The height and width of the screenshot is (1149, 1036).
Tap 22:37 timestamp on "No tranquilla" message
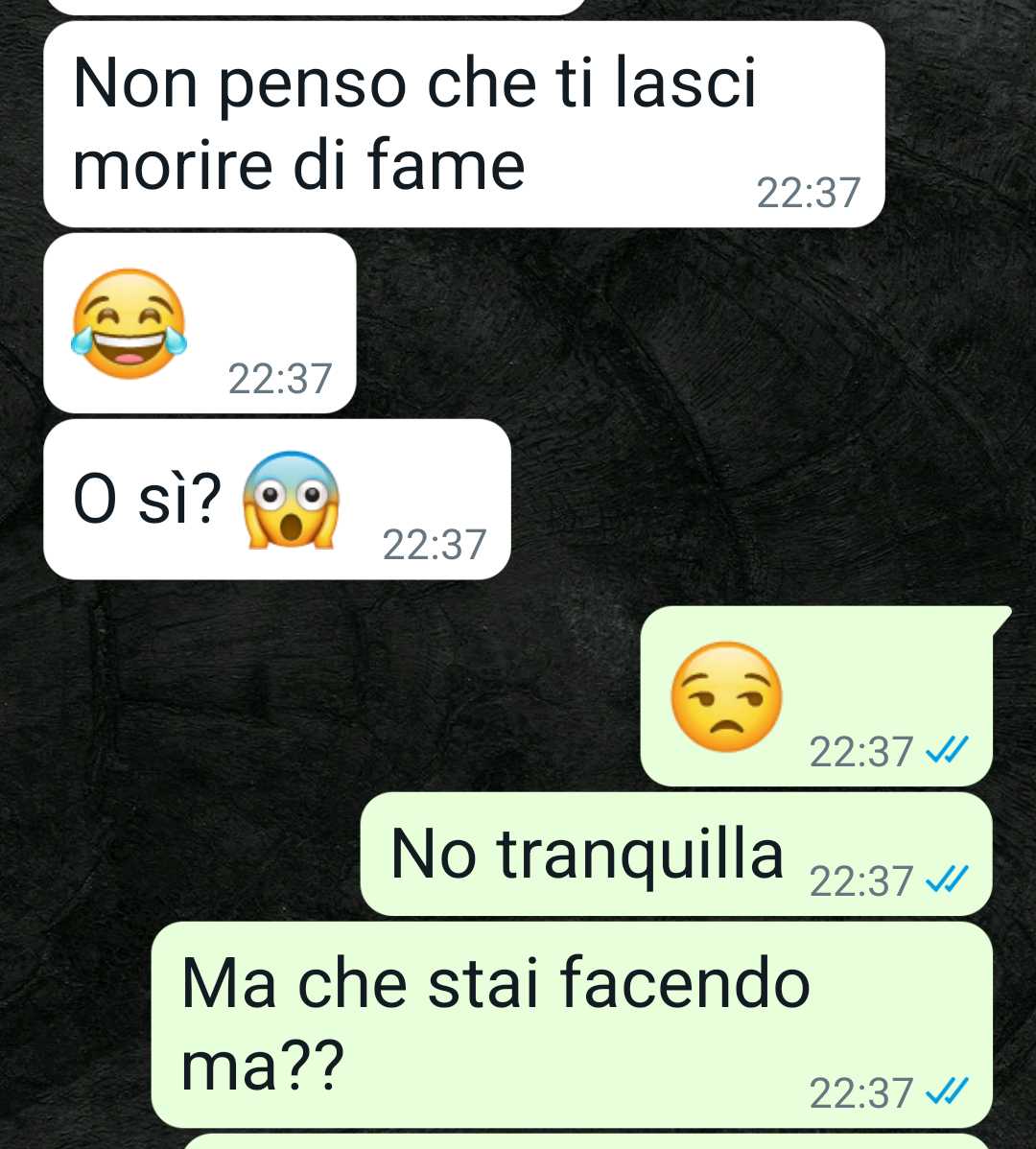(860, 880)
